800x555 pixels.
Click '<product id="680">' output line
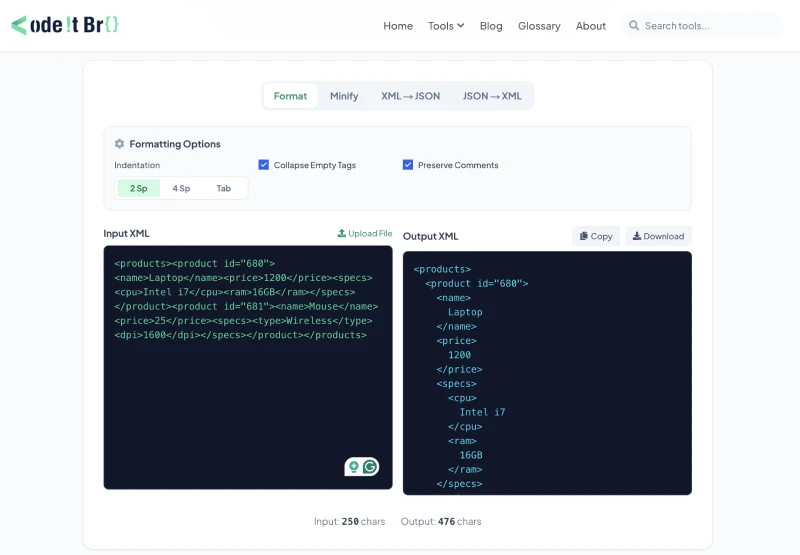coord(477,284)
